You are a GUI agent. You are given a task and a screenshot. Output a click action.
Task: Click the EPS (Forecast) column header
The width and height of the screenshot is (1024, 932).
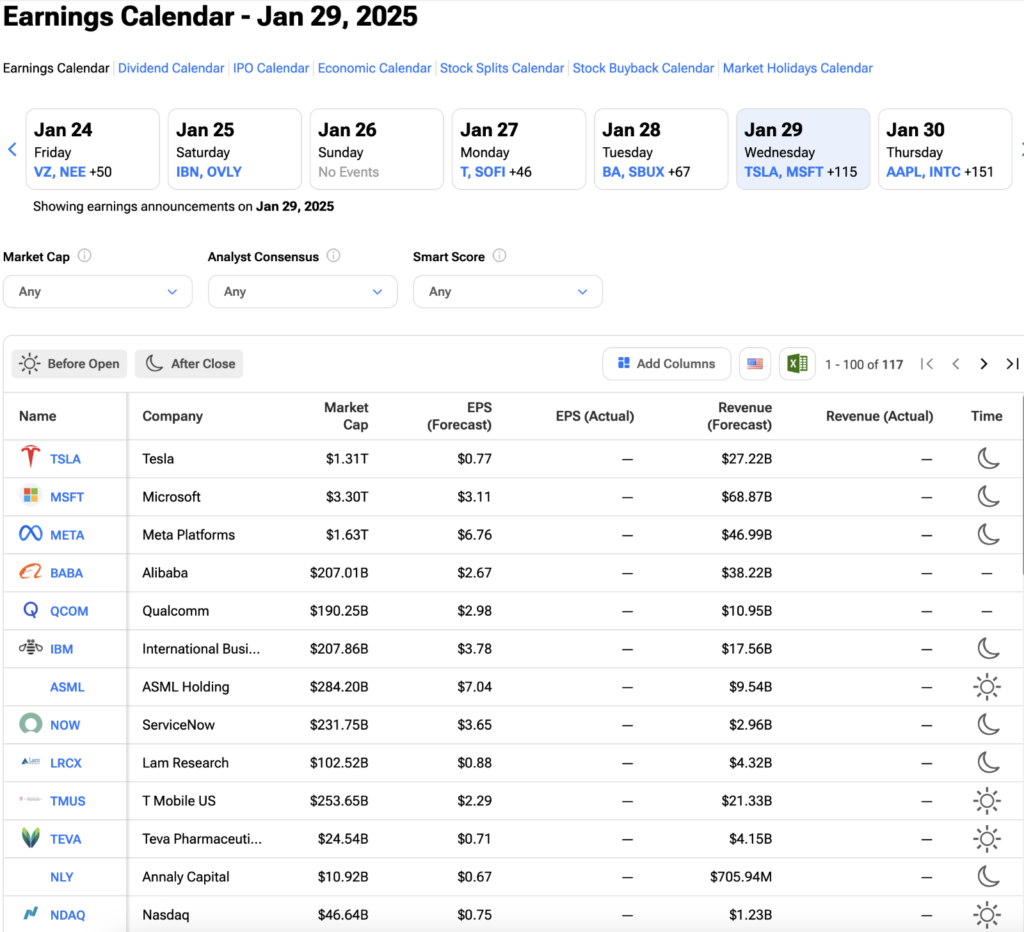[459, 416]
